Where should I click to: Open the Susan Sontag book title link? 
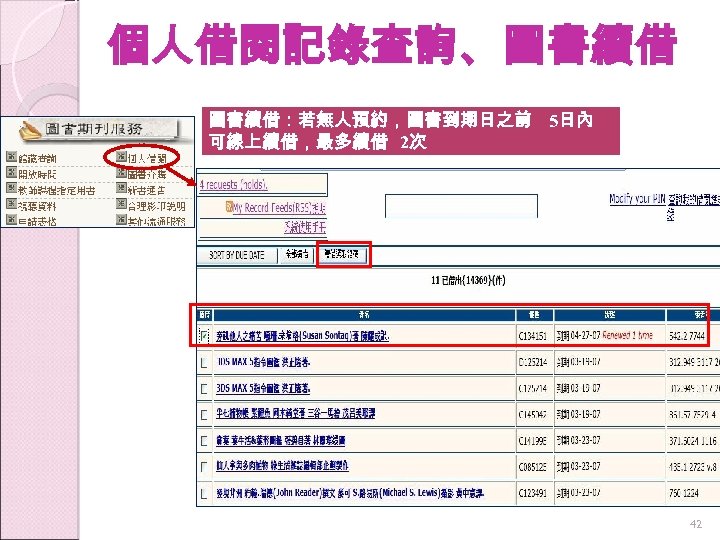303,336
